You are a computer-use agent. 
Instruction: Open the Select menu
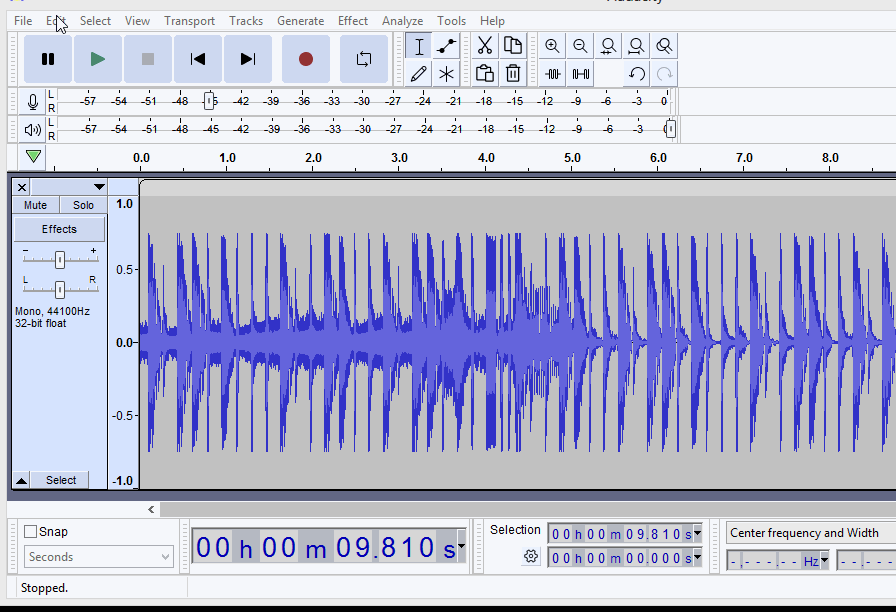[95, 21]
